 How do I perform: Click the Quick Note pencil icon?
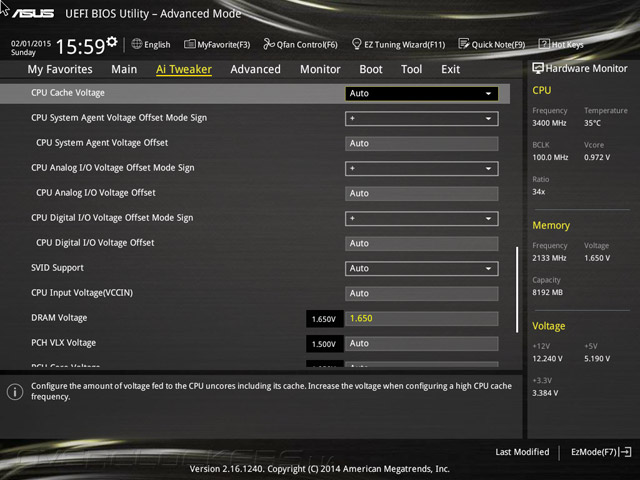464,44
